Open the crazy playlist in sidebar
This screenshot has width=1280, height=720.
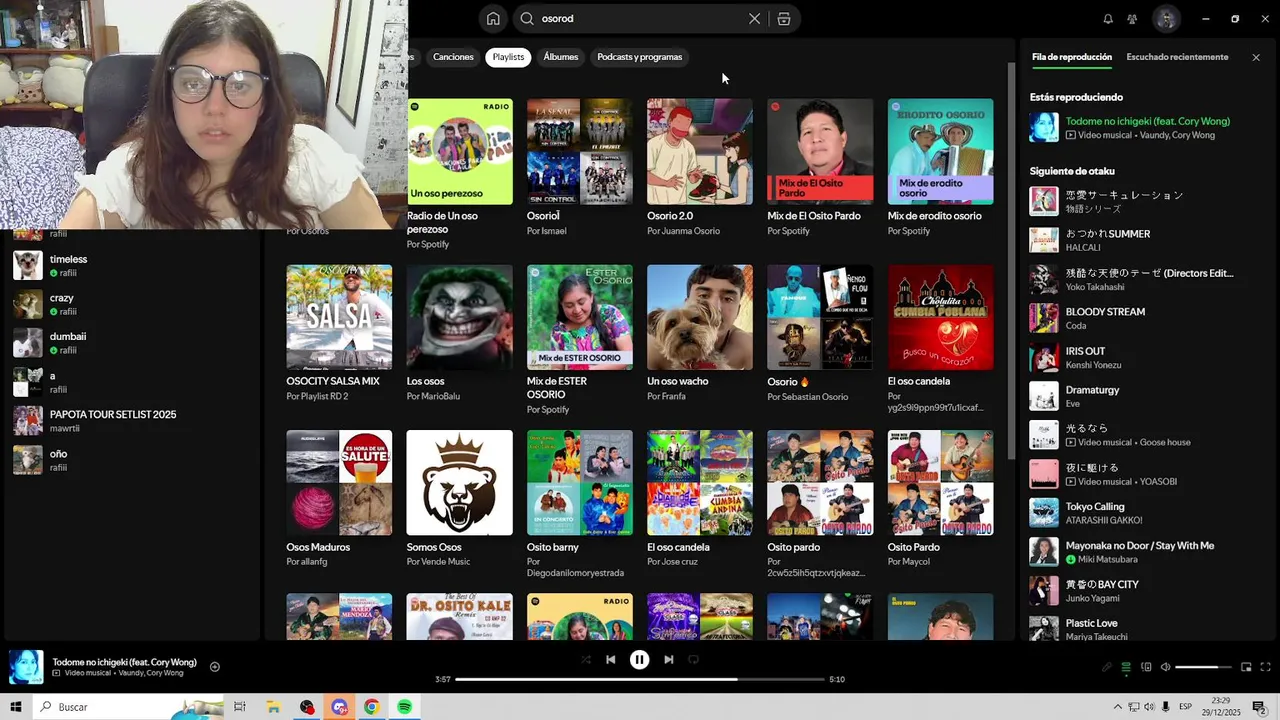(x=130, y=304)
